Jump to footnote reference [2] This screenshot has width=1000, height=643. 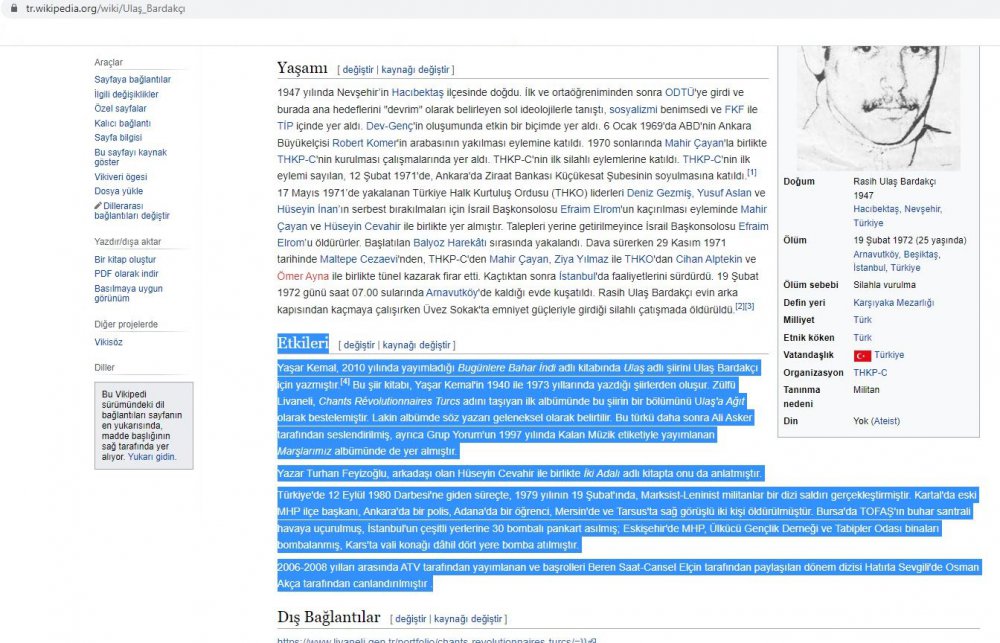click(740, 306)
